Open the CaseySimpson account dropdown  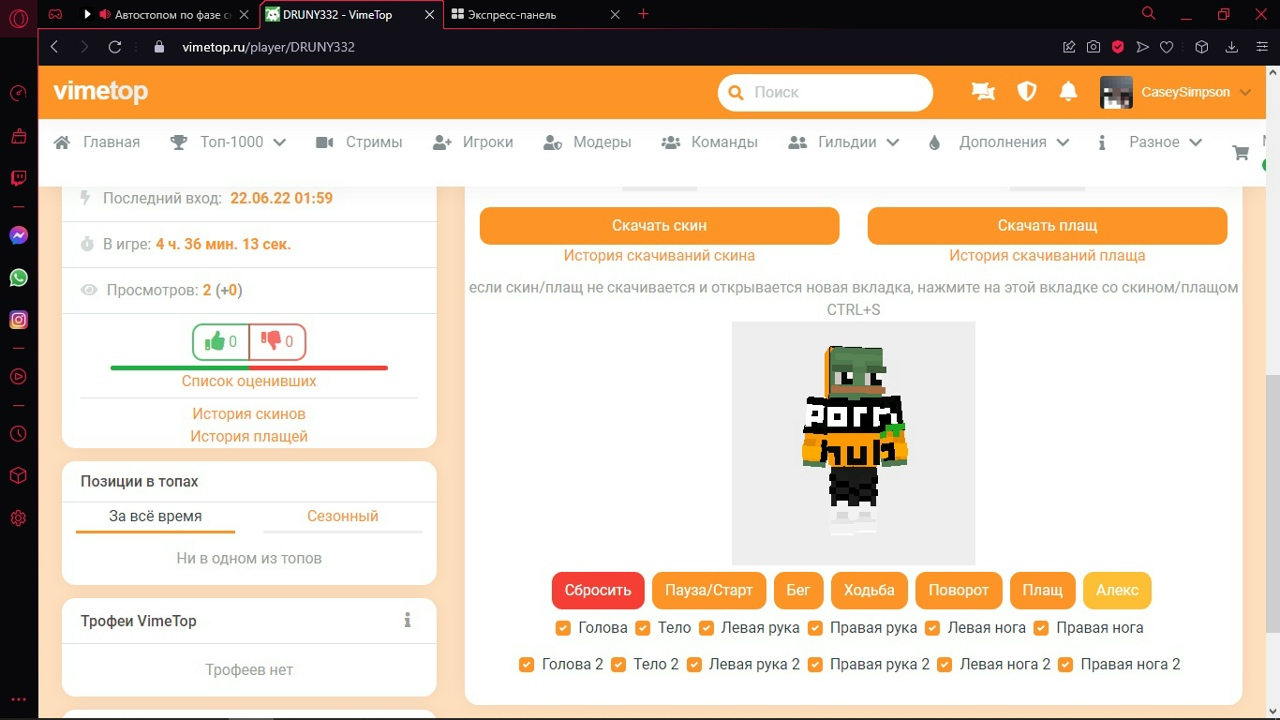pos(1196,91)
